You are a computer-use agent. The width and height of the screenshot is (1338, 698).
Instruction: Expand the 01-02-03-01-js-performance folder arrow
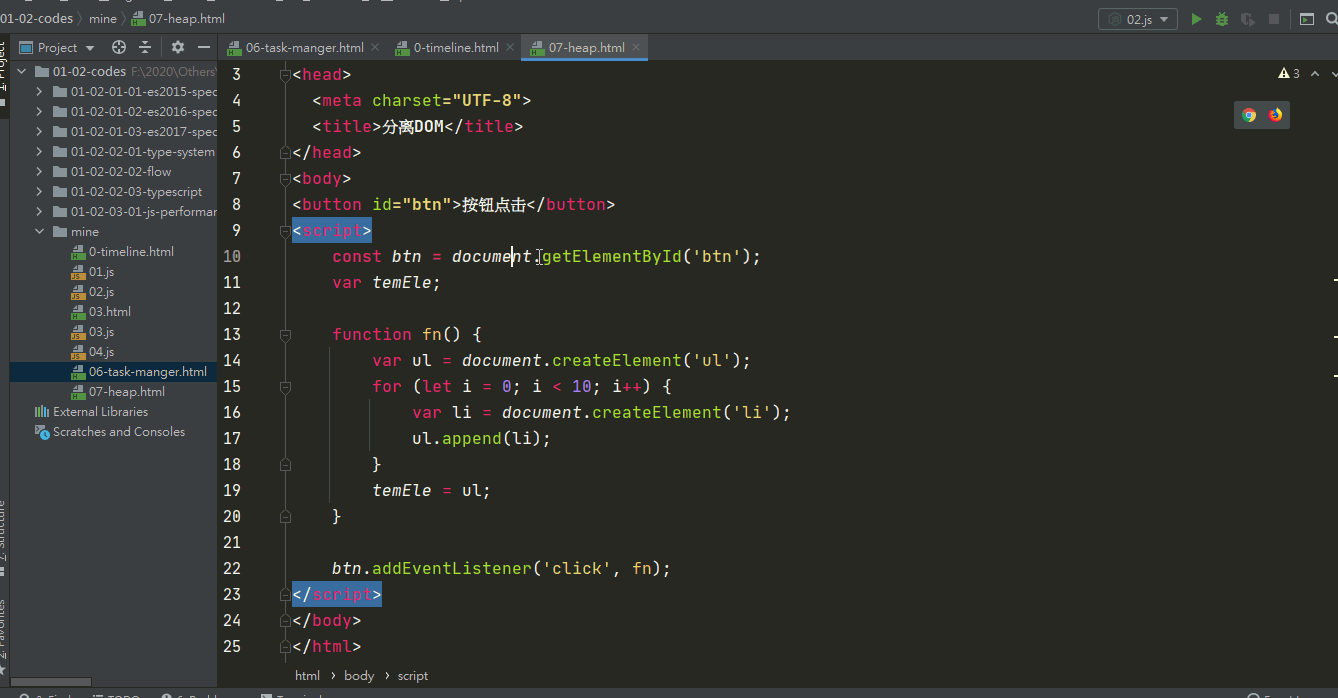click(x=40, y=212)
